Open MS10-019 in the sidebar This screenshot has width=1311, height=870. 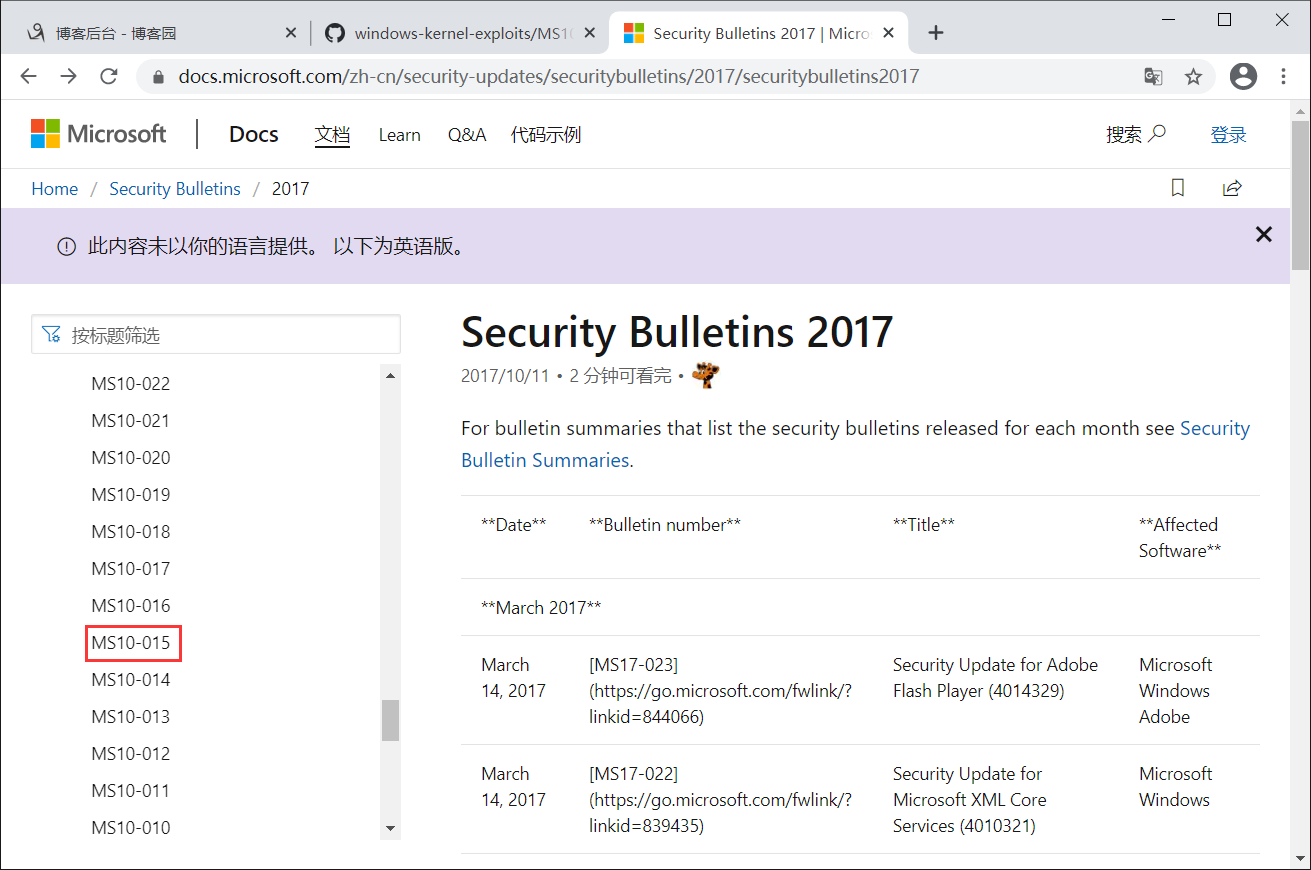131,495
